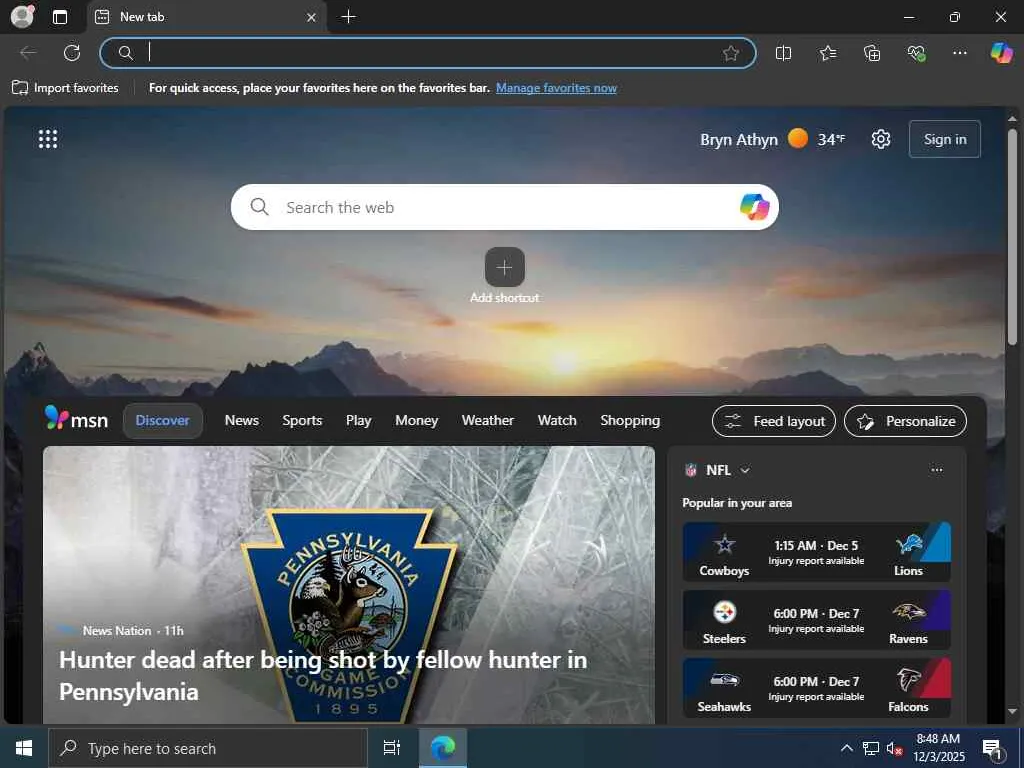The image size is (1024, 768).
Task: Click 'Popular in your area' text
Action: coord(737,503)
